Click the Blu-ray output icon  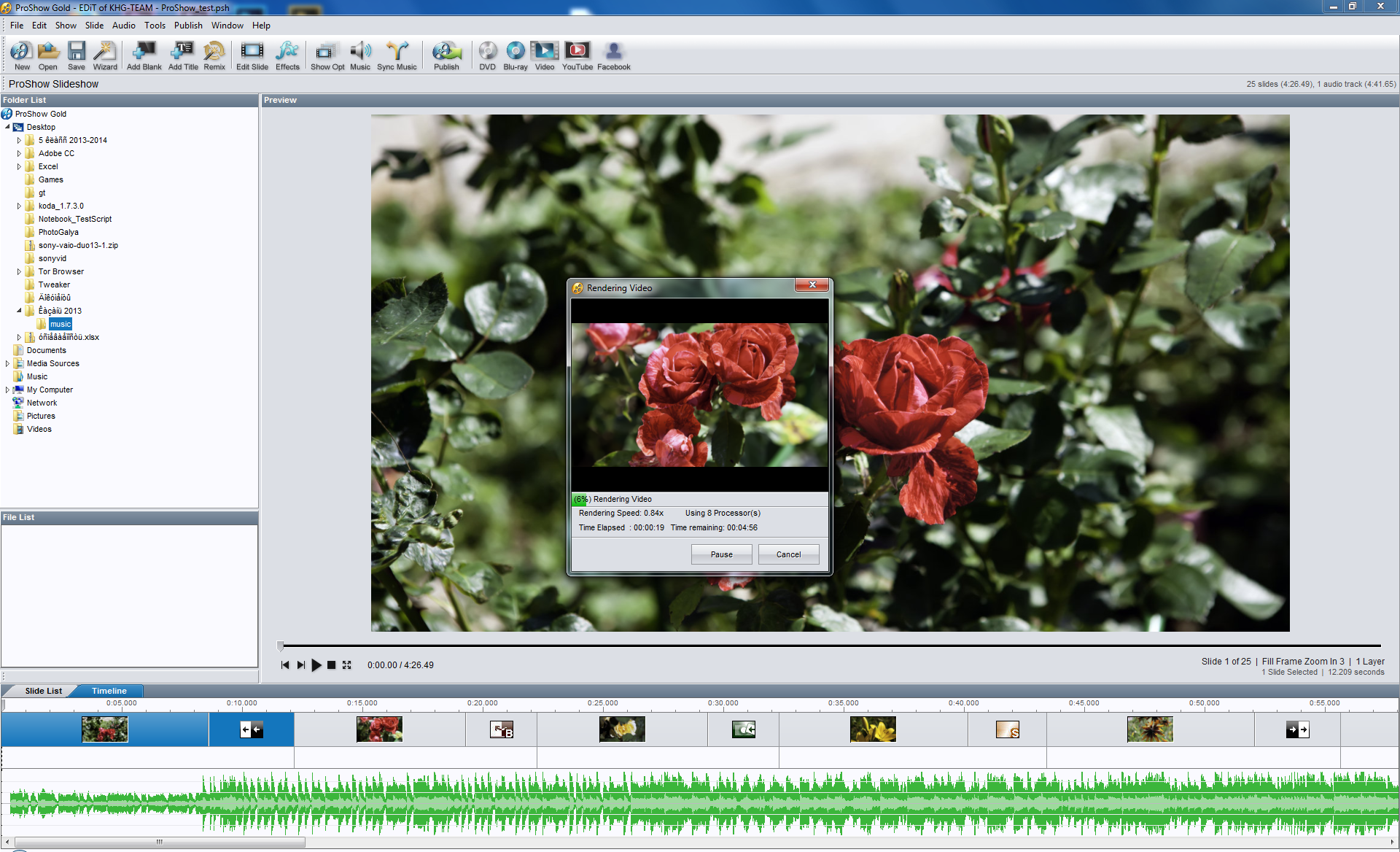[515, 55]
